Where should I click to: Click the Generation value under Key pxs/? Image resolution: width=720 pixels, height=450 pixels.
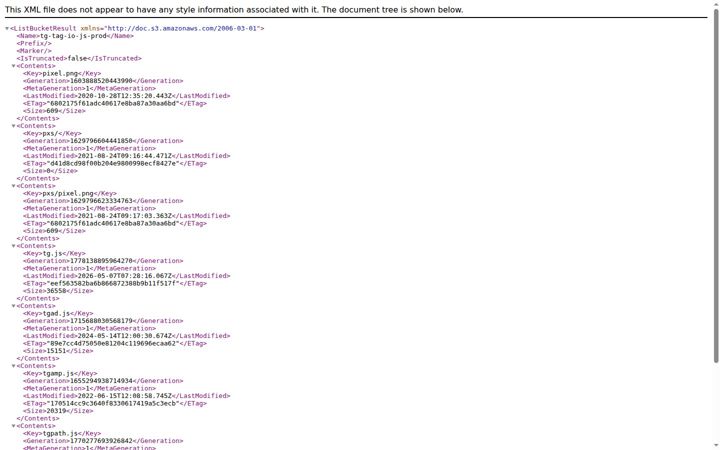point(101,141)
